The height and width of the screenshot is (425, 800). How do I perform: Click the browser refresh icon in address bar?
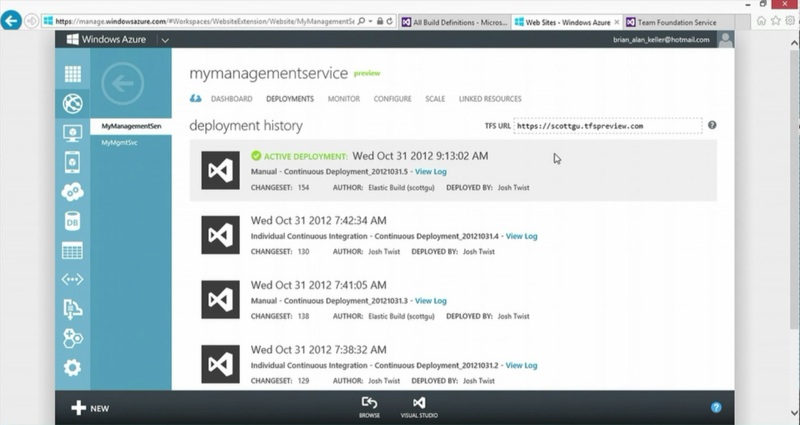pos(389,21)
